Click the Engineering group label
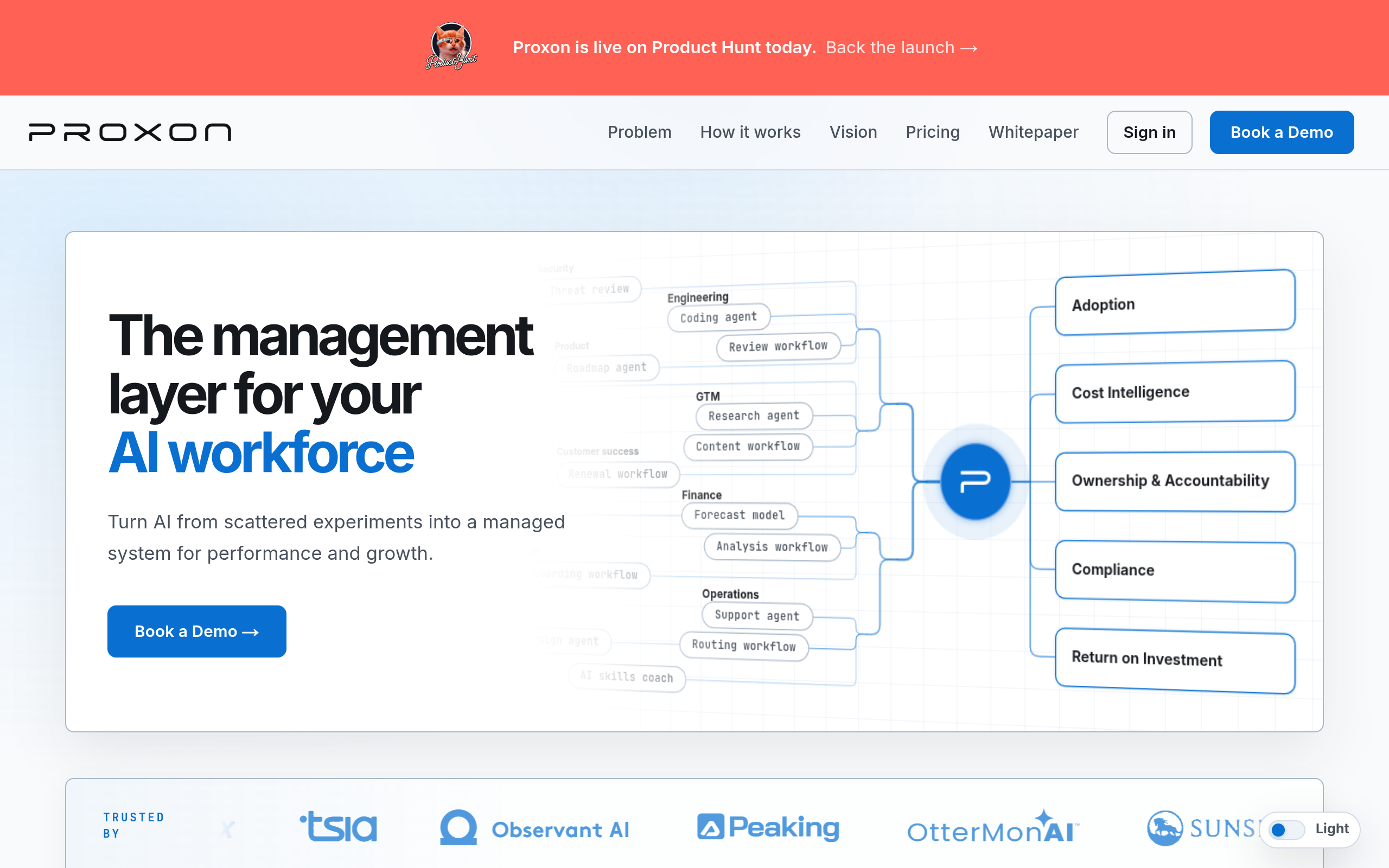Screen dimensions: 1389x868 tap(697, 297)
